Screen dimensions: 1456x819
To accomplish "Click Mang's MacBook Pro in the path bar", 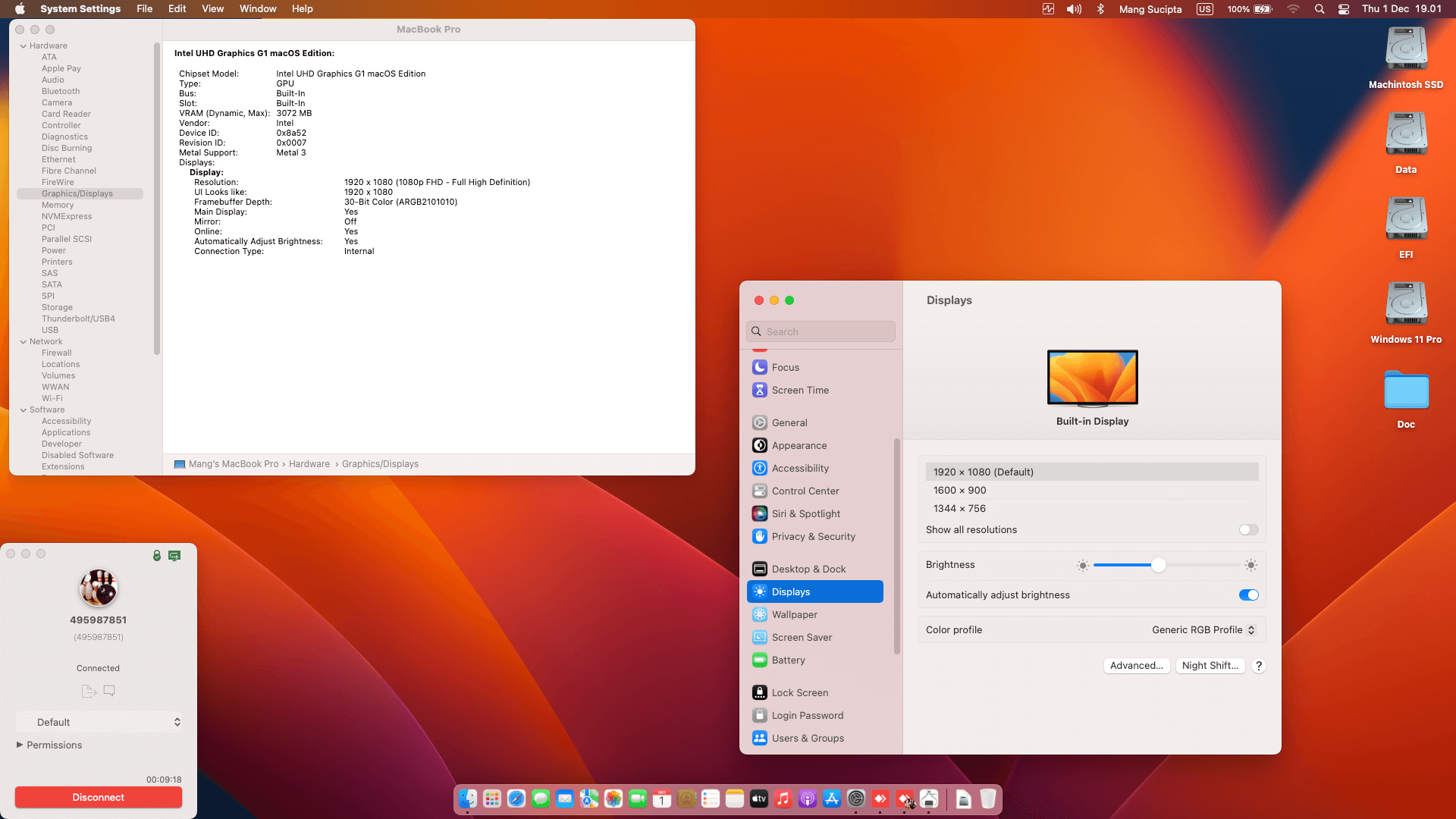I will [x=234, y=464].
